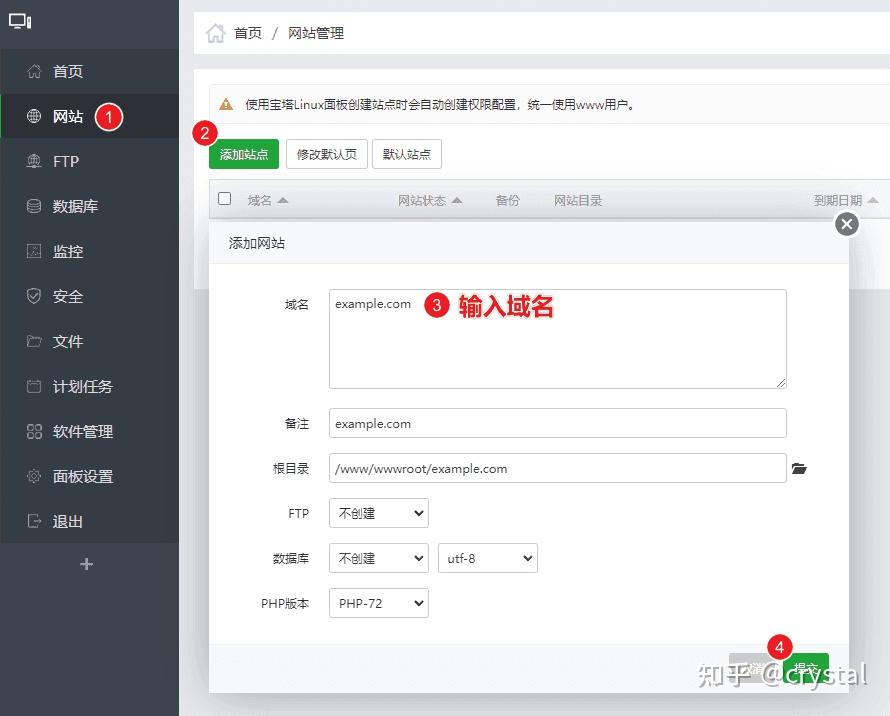Open the PHP-72 version dropdown
This screenshot has height=716, width=890.
click(x=378, y=603)
